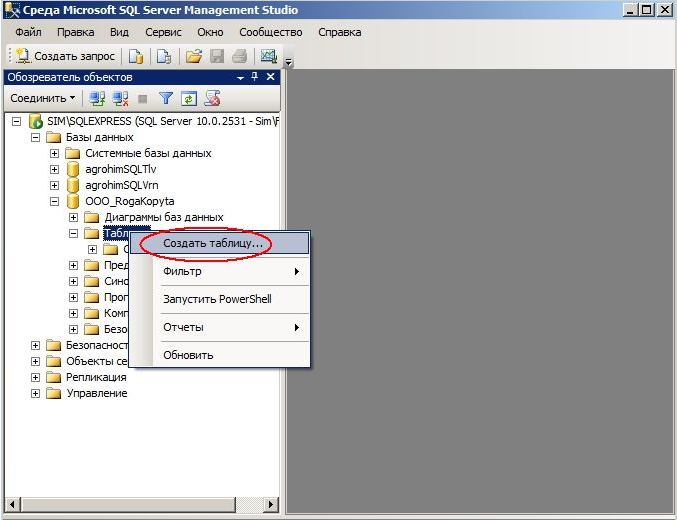Click the activity monitor toolbar icon
The image size is (677, 520).
[269, 56]
